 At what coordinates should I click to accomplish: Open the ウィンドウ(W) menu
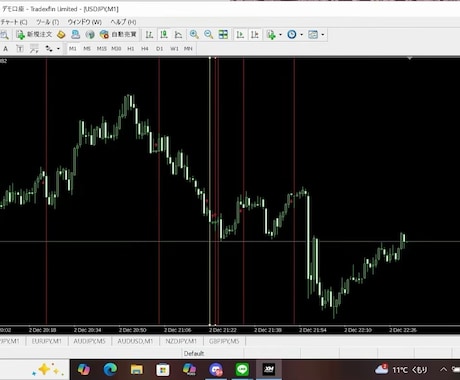tap(84, 22)
